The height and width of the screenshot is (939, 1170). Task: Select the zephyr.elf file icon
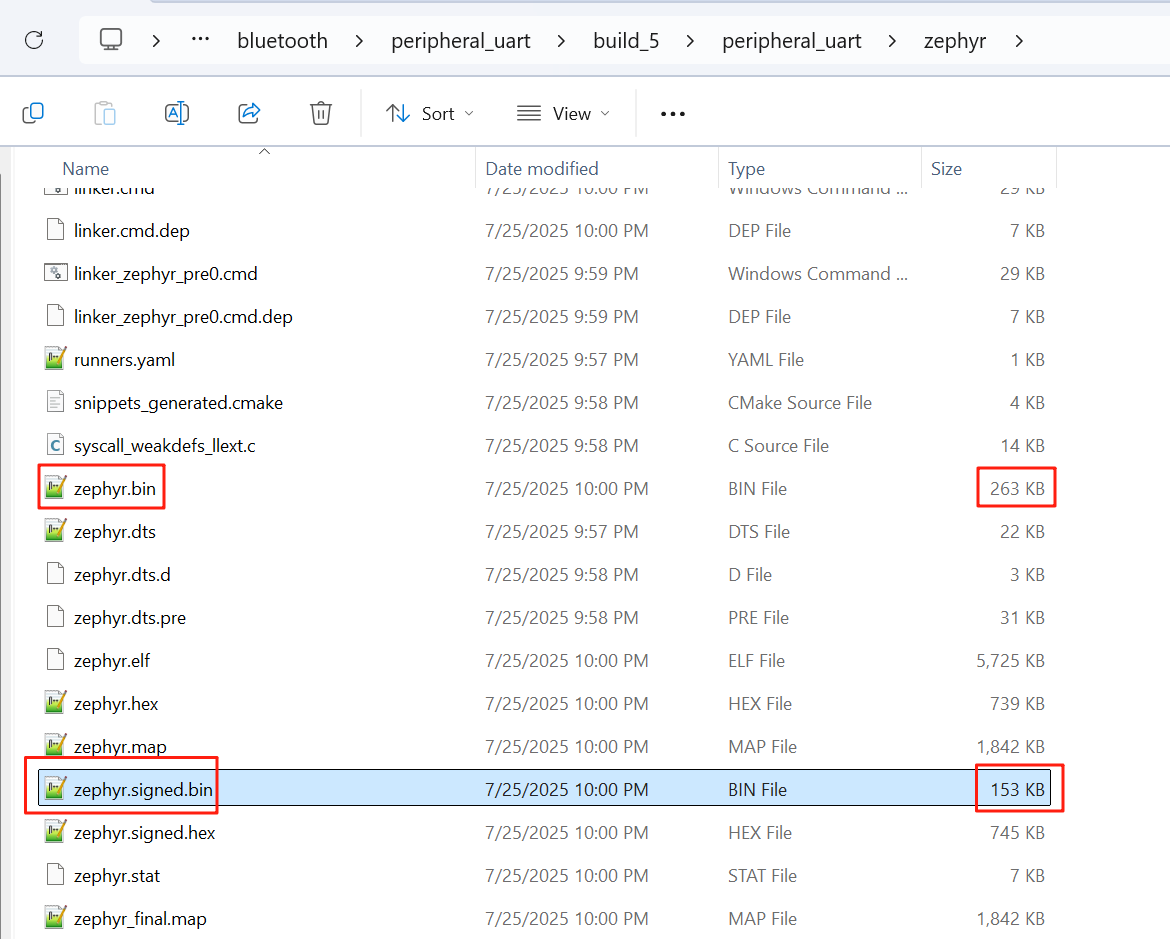pyautogui.click(x=55, y=661)
